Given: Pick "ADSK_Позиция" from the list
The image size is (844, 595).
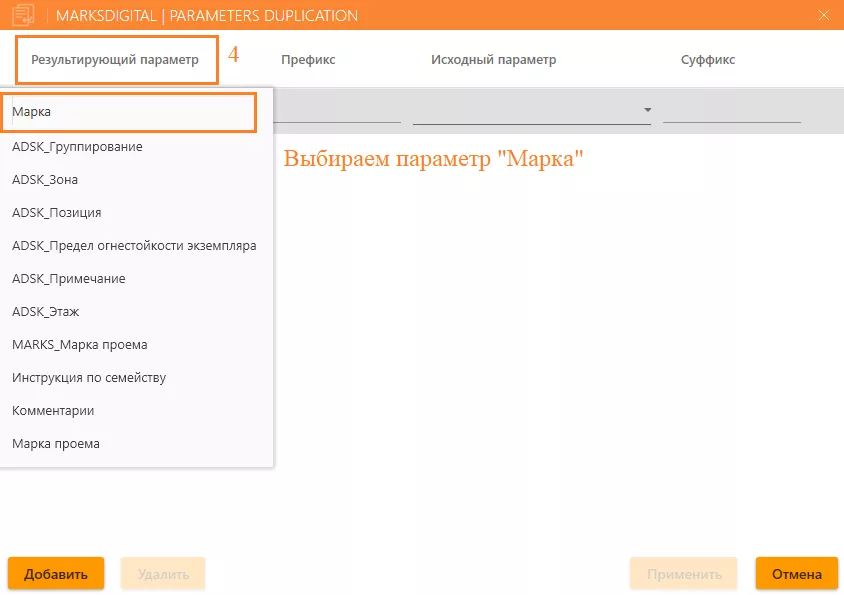Looking at the screenshot, I should [56, 213].
